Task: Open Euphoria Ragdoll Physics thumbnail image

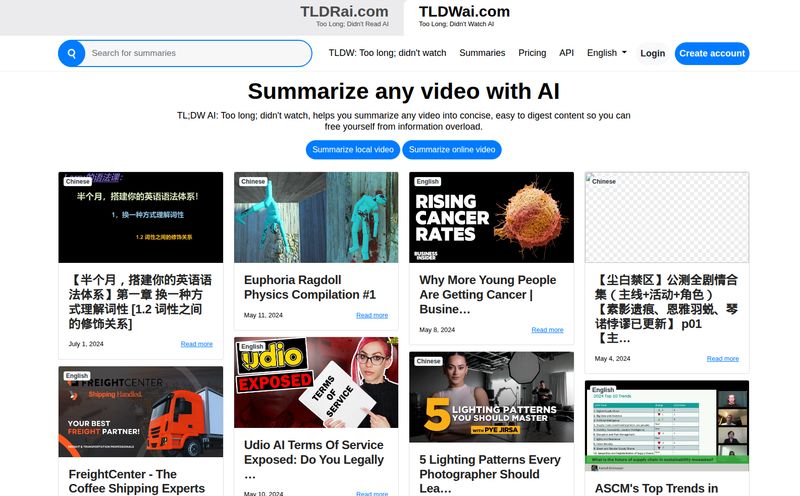Action: (x=316, y=217)
